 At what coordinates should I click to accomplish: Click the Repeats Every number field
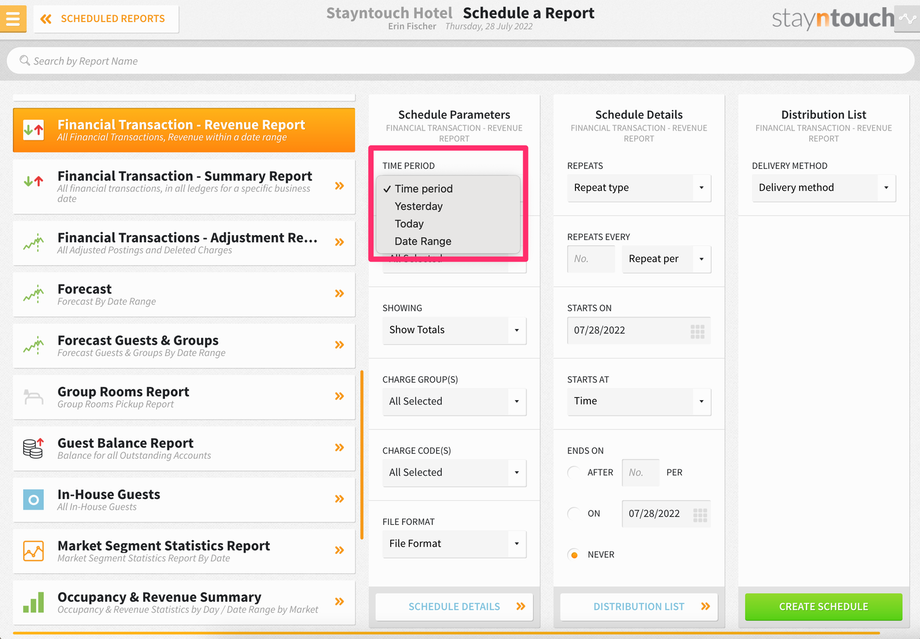tap(591, 259)
